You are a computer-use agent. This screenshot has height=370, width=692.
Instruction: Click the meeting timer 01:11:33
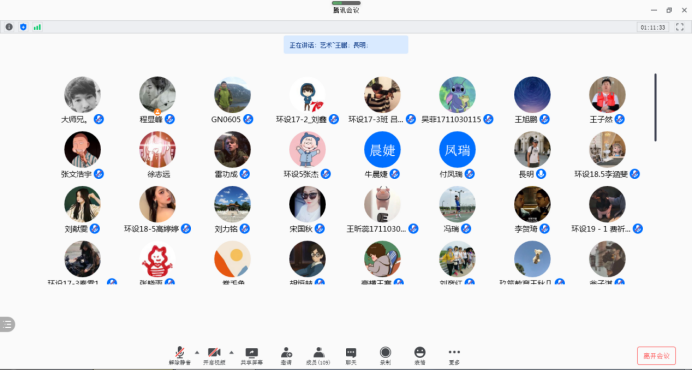(x=653, y=27)
